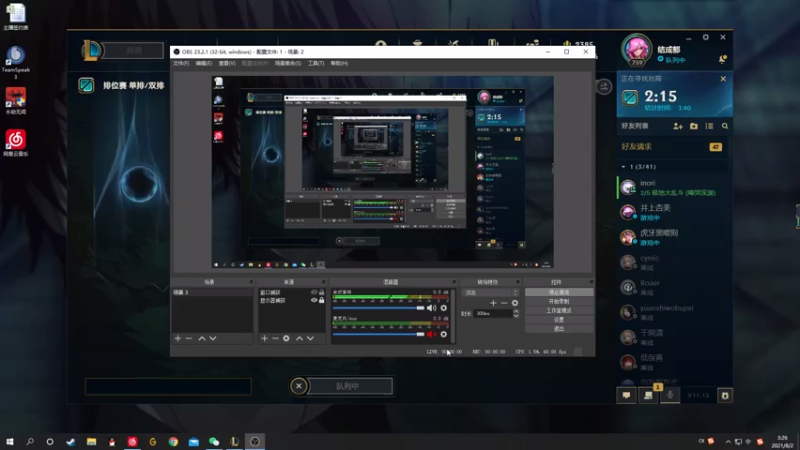Undock 转场特效 panel via header icon
Screen dimensions: 800x450
click(517, 282)
